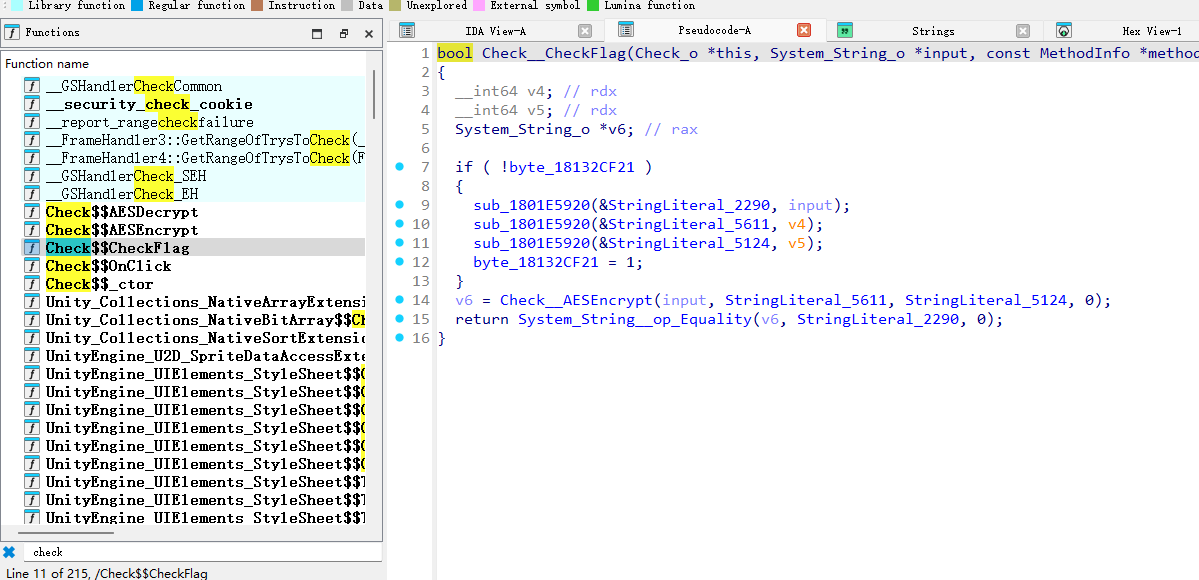1199x580 pixels.
Task: Switch to the Strings tab
Action: pyautogui.click(x=933, y=31)
